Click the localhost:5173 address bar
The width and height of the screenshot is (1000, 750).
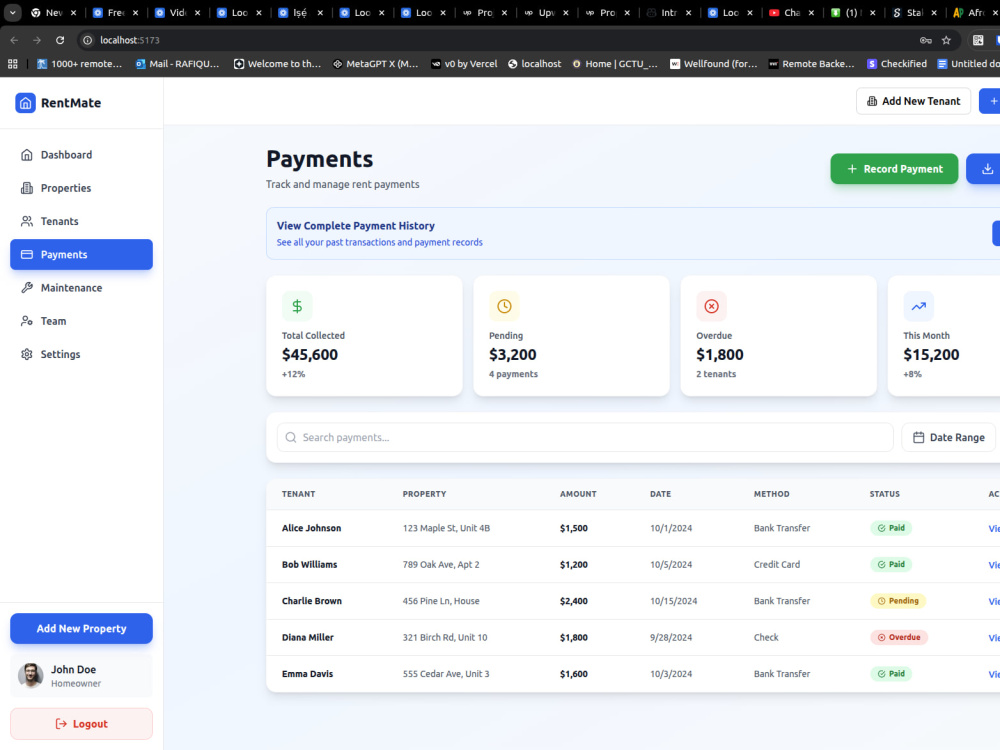point(497,40)
